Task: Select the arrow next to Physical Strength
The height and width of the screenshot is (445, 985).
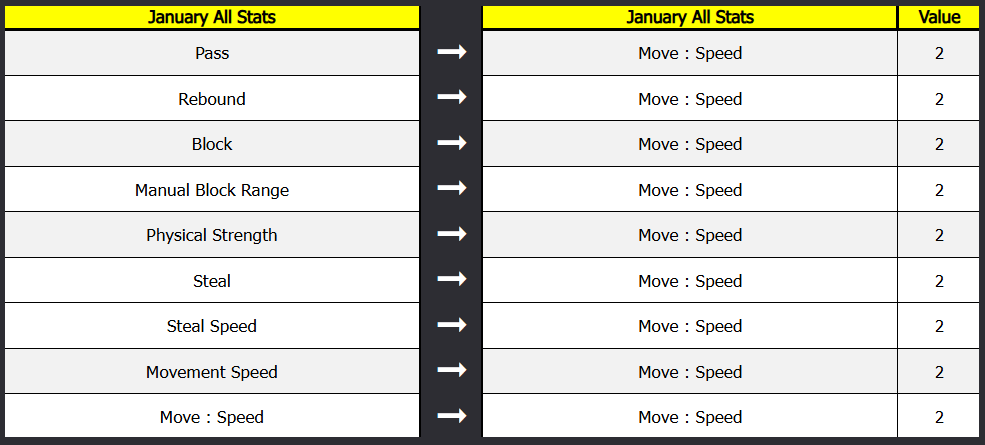Action: [x=452, y=235]
